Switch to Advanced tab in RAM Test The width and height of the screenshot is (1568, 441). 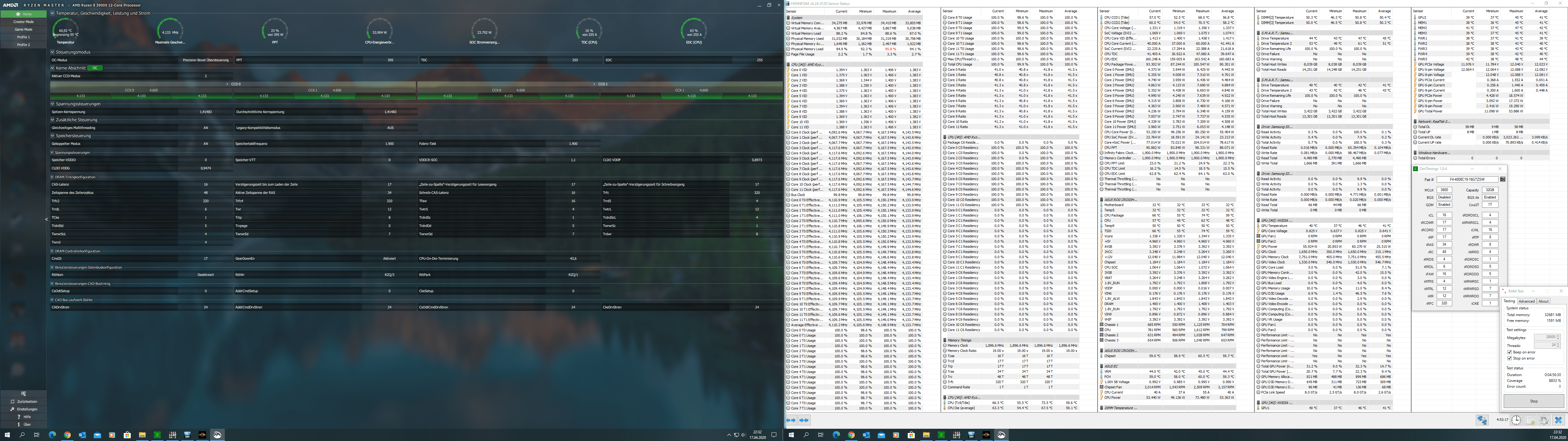[1527, 301]
